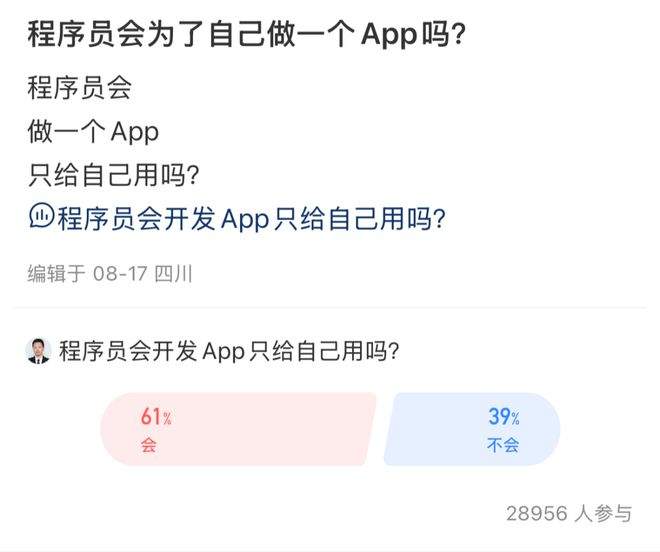Click the divider line above the poll
Image resolution: width=660 pixels, height=552 pixels.
[330, 307]
